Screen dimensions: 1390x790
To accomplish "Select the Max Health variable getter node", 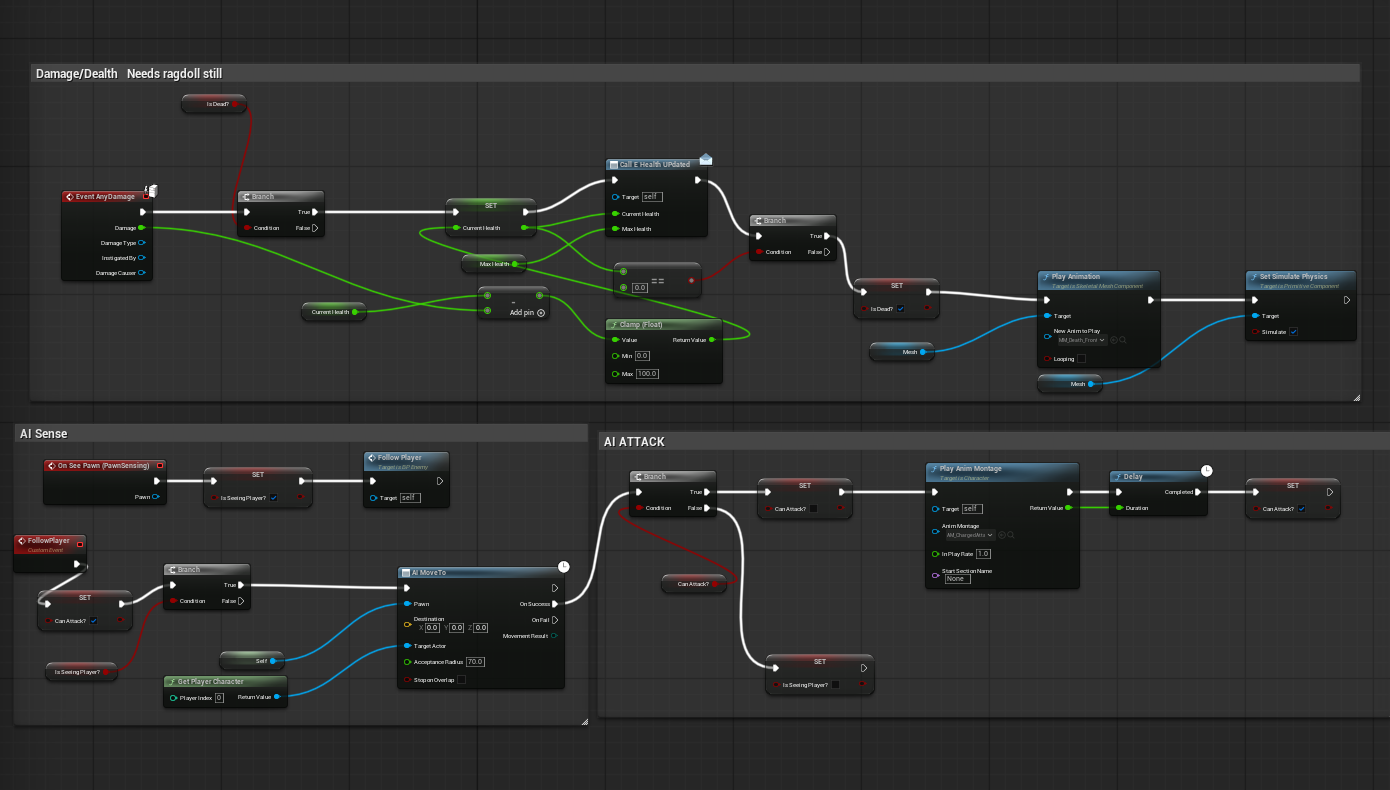I will coord(494,264).
